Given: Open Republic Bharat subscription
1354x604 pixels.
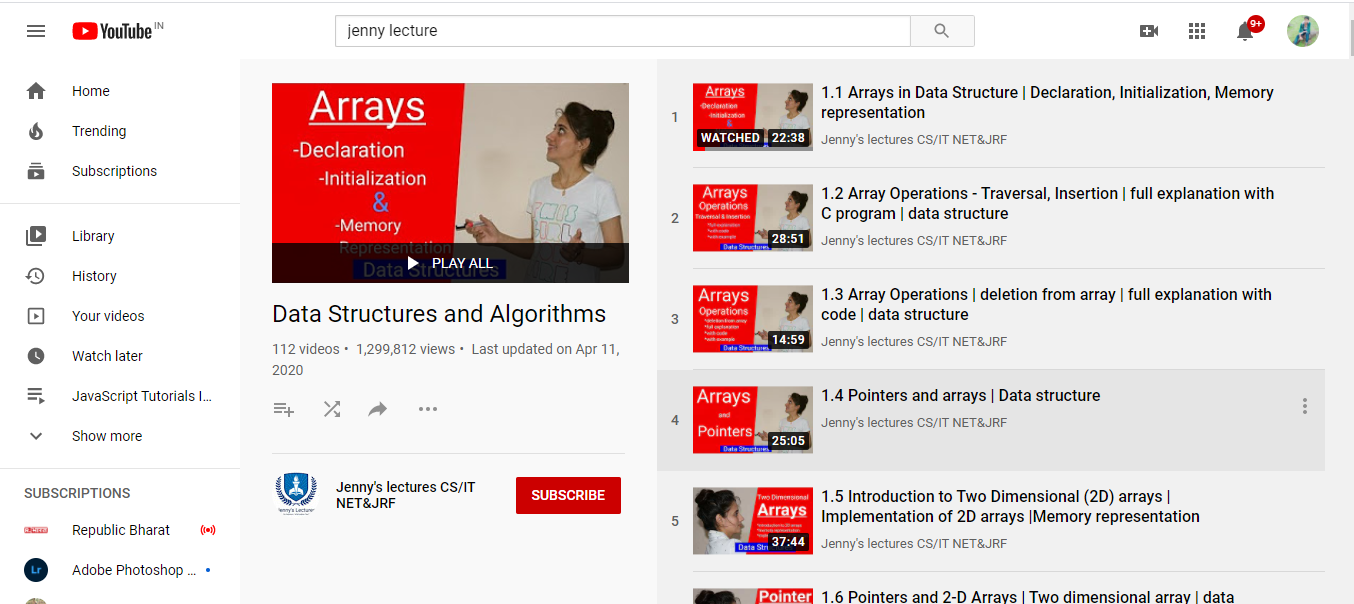Looking at the screenshot, I should click(120, 530).
